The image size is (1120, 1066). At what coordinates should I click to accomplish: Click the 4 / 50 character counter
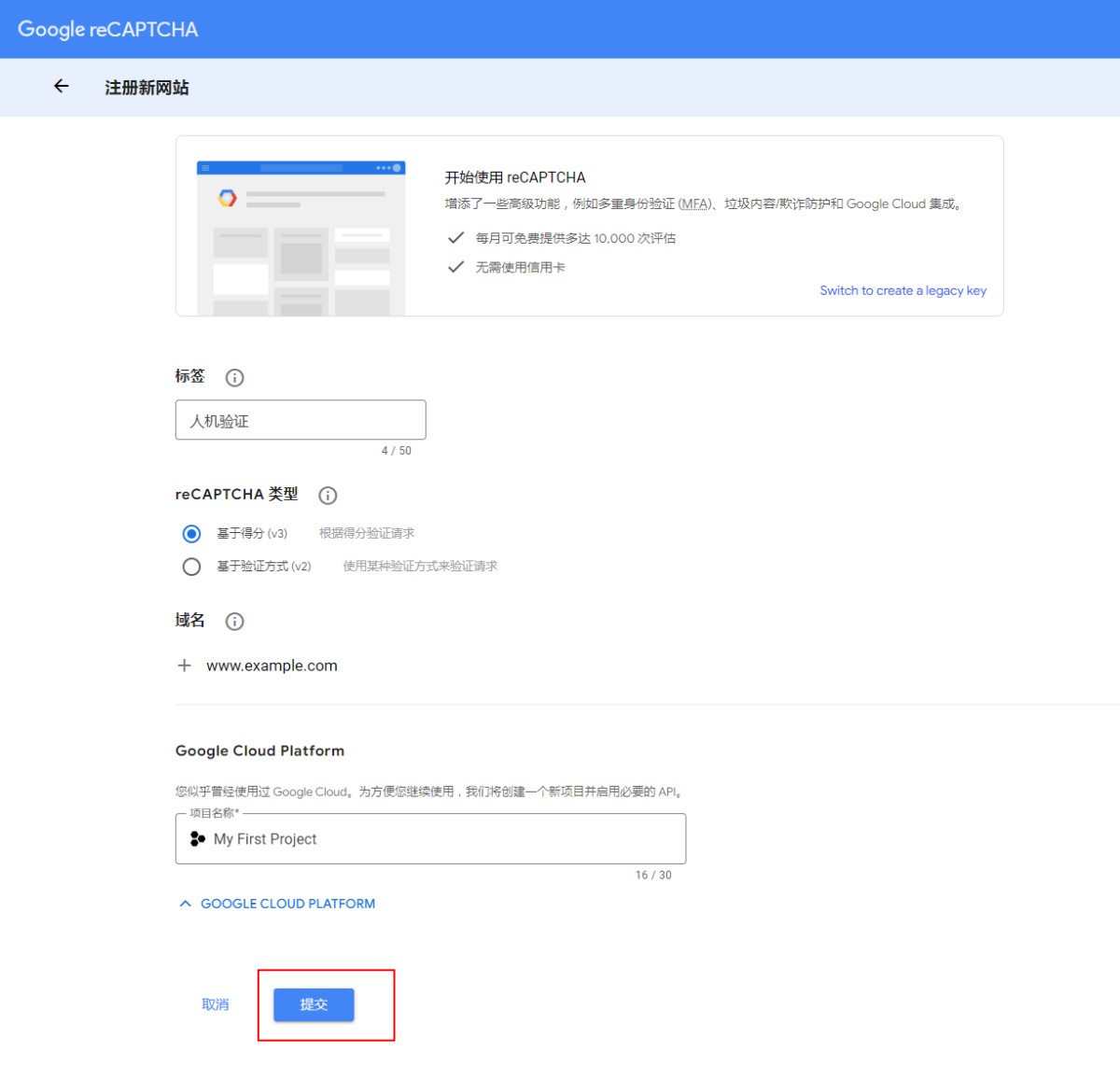(396, 451)
